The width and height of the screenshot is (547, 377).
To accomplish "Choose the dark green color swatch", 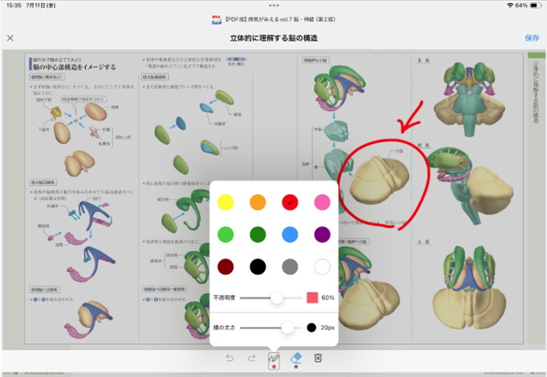I will pos(258,234).
